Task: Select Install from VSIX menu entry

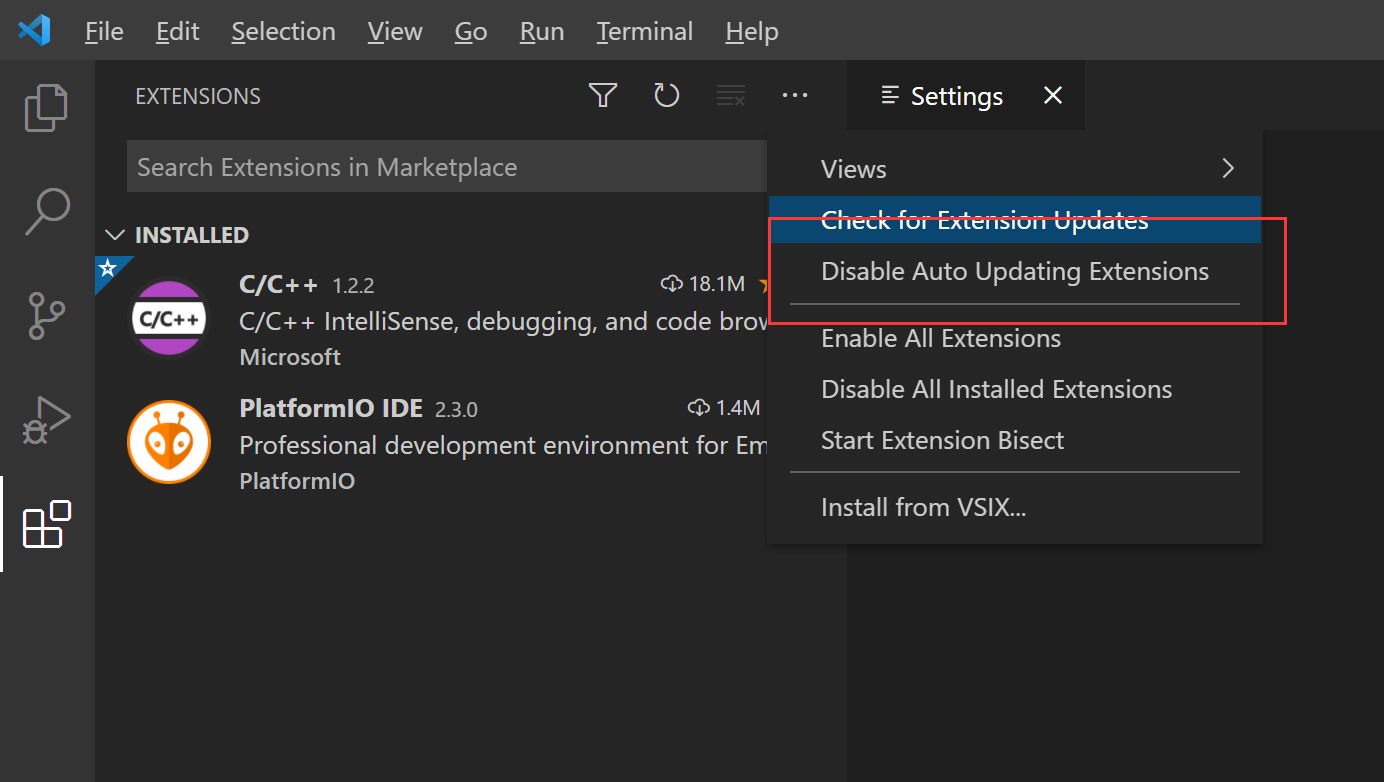Action: [923, 508]
